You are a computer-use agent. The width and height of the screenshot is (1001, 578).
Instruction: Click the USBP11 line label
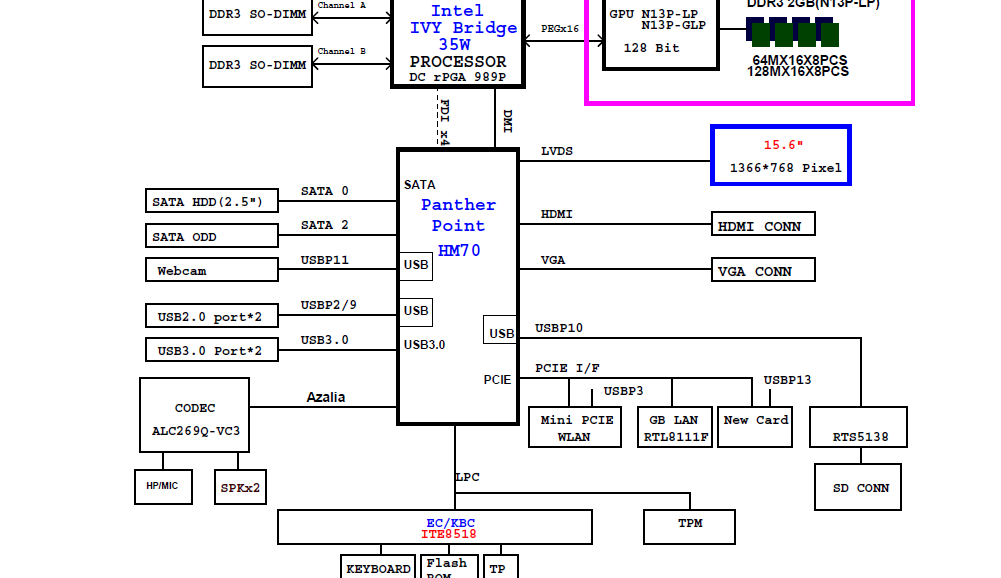click(x=324, y=260)
